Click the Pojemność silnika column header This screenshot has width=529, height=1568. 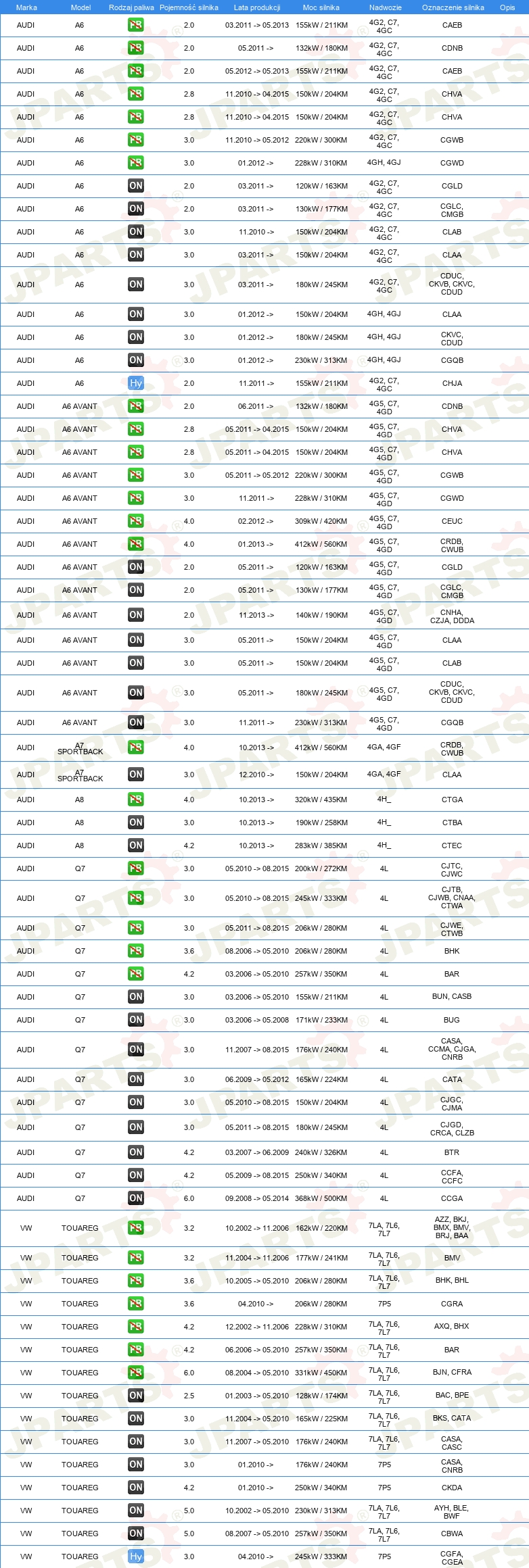pyautogui.click(x=189, y=7)
